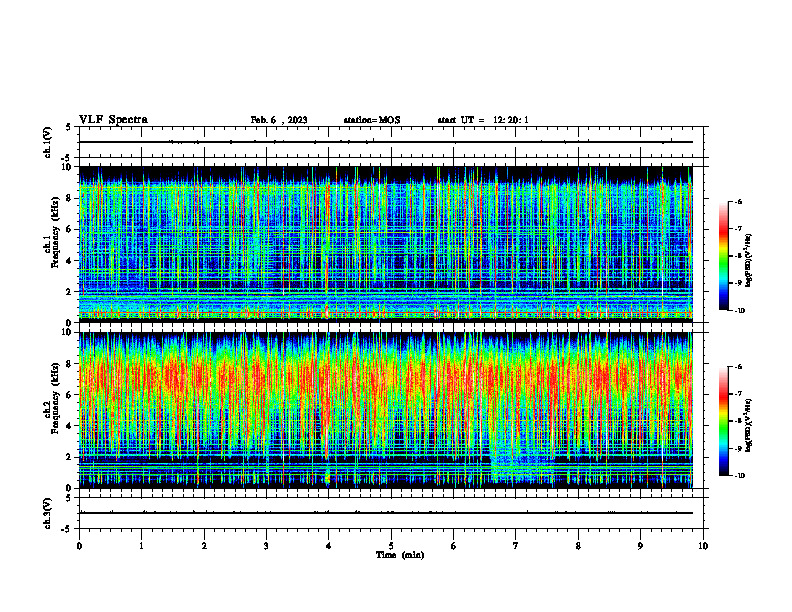Click time axis tick label "5"
This screenshot has height=612, width=792.
[391, 546]
